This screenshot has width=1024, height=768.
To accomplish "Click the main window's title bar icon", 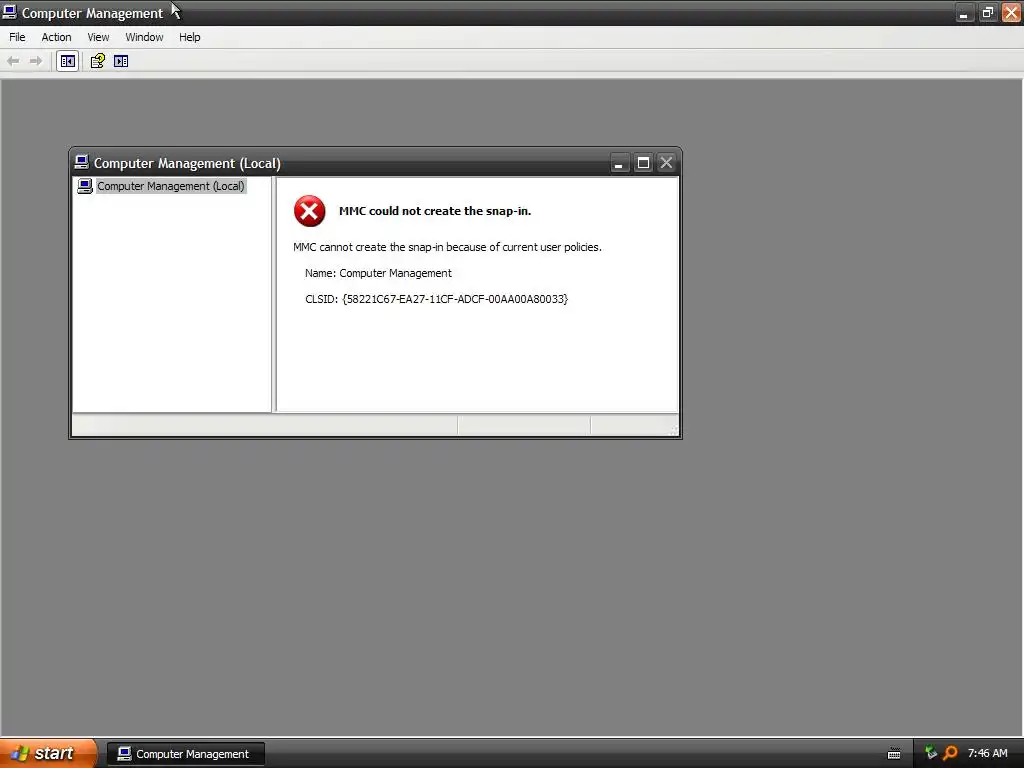I will 10,12.
